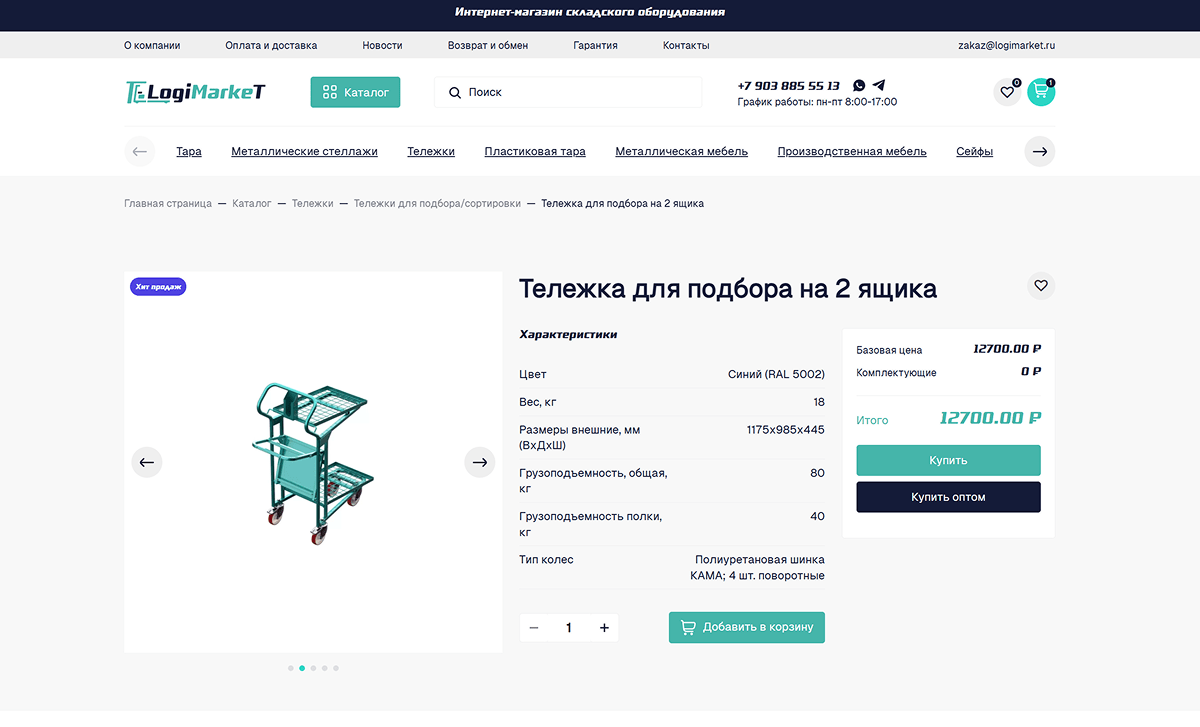Show next product image arrow
The width and height of the screenshot is (1200, 727).
[x=480, y=462]
